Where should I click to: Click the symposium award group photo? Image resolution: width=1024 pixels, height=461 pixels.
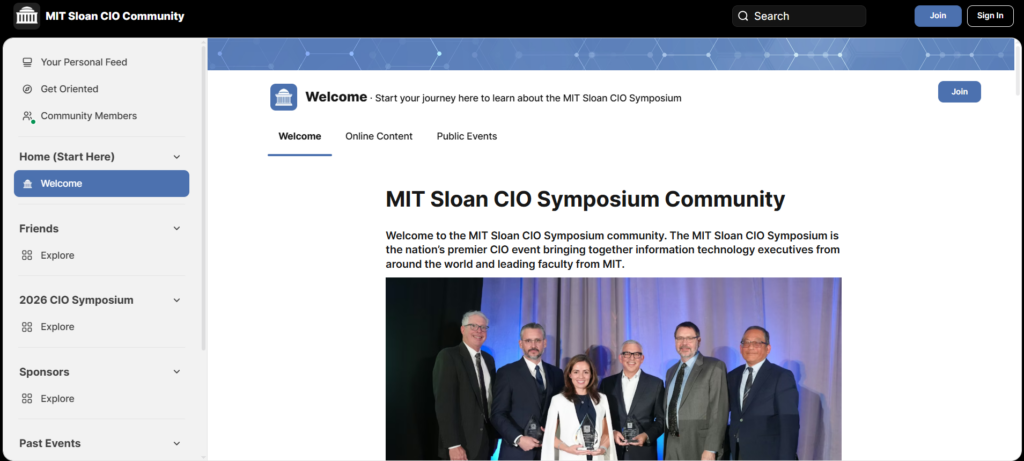(613, 369)
